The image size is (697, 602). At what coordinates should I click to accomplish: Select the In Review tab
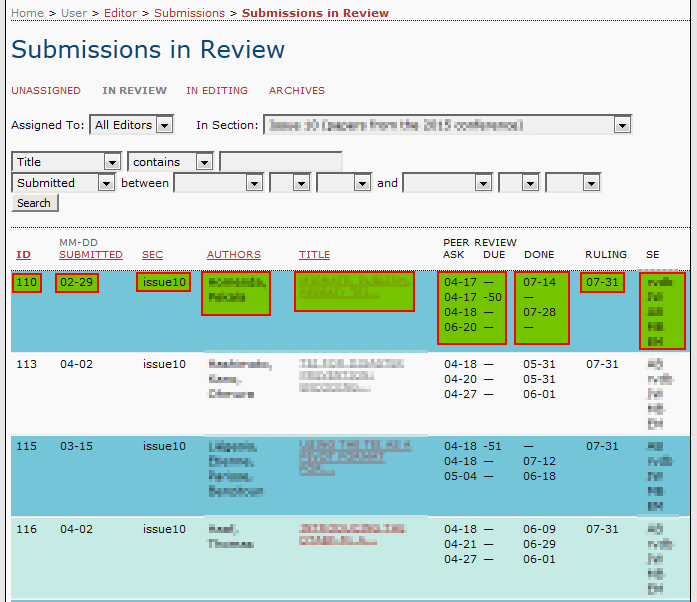point(135,91)
